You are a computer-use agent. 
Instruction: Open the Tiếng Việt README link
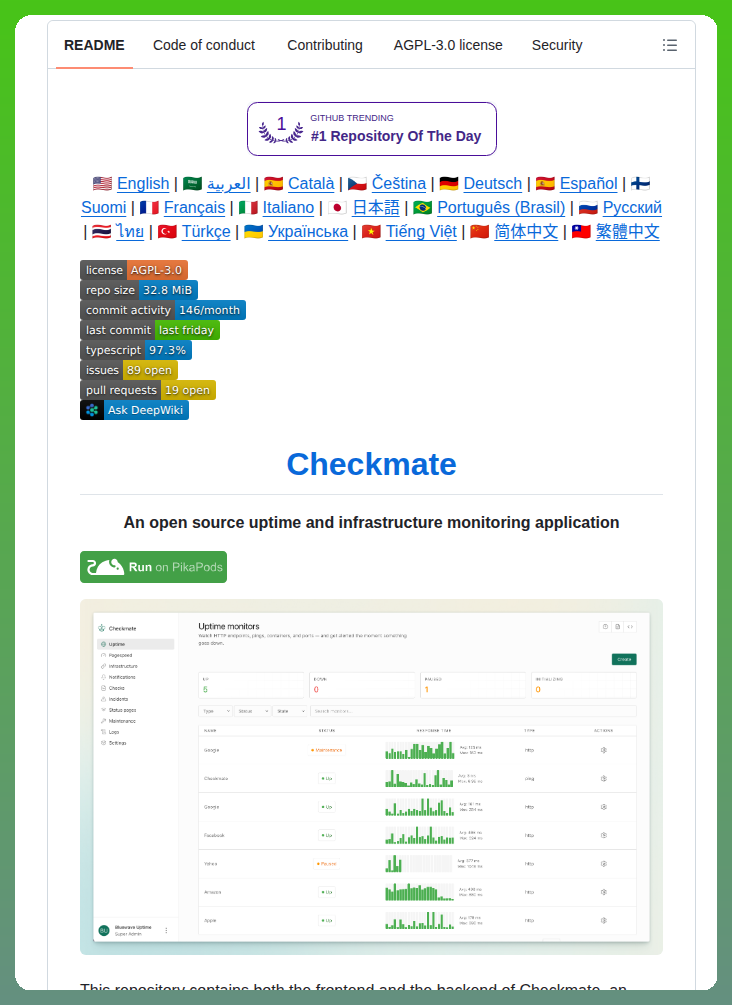[421, 231]
